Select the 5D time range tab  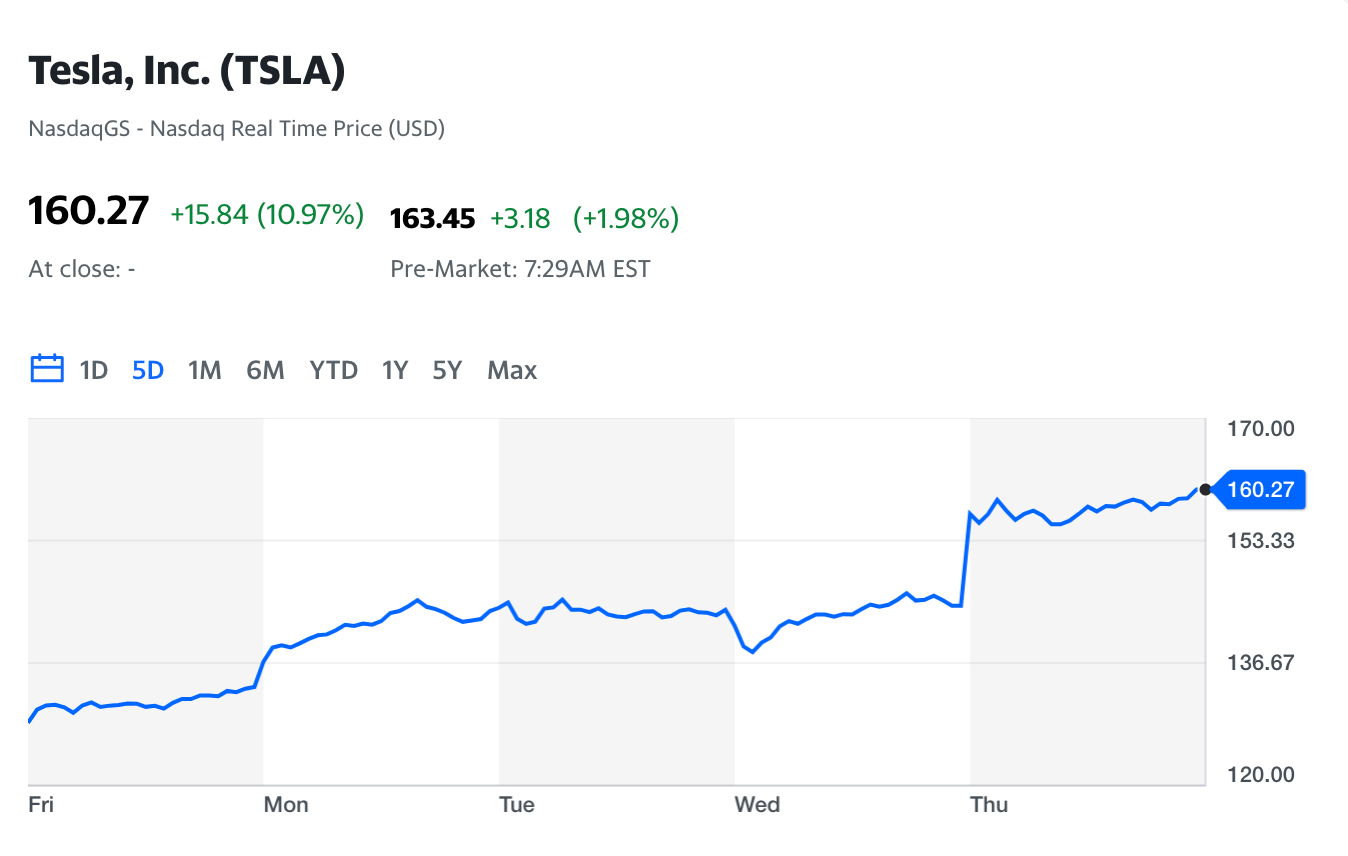point(147,371)
